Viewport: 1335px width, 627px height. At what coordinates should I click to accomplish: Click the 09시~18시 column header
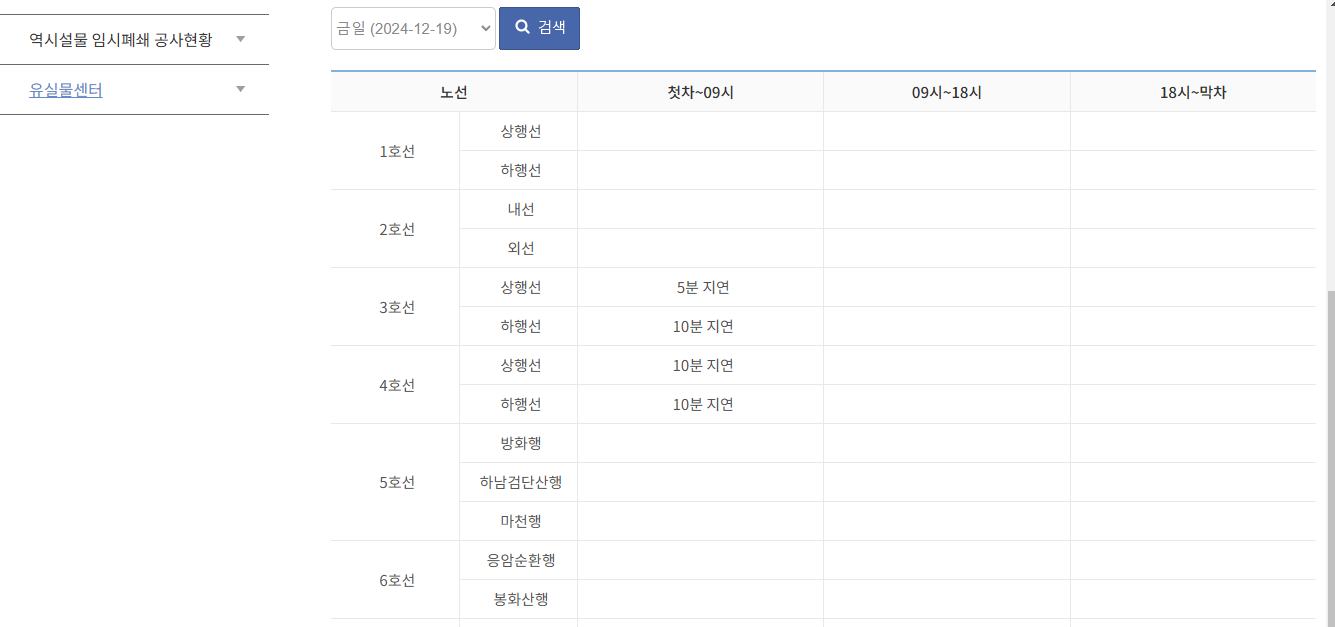click(947, 92)
